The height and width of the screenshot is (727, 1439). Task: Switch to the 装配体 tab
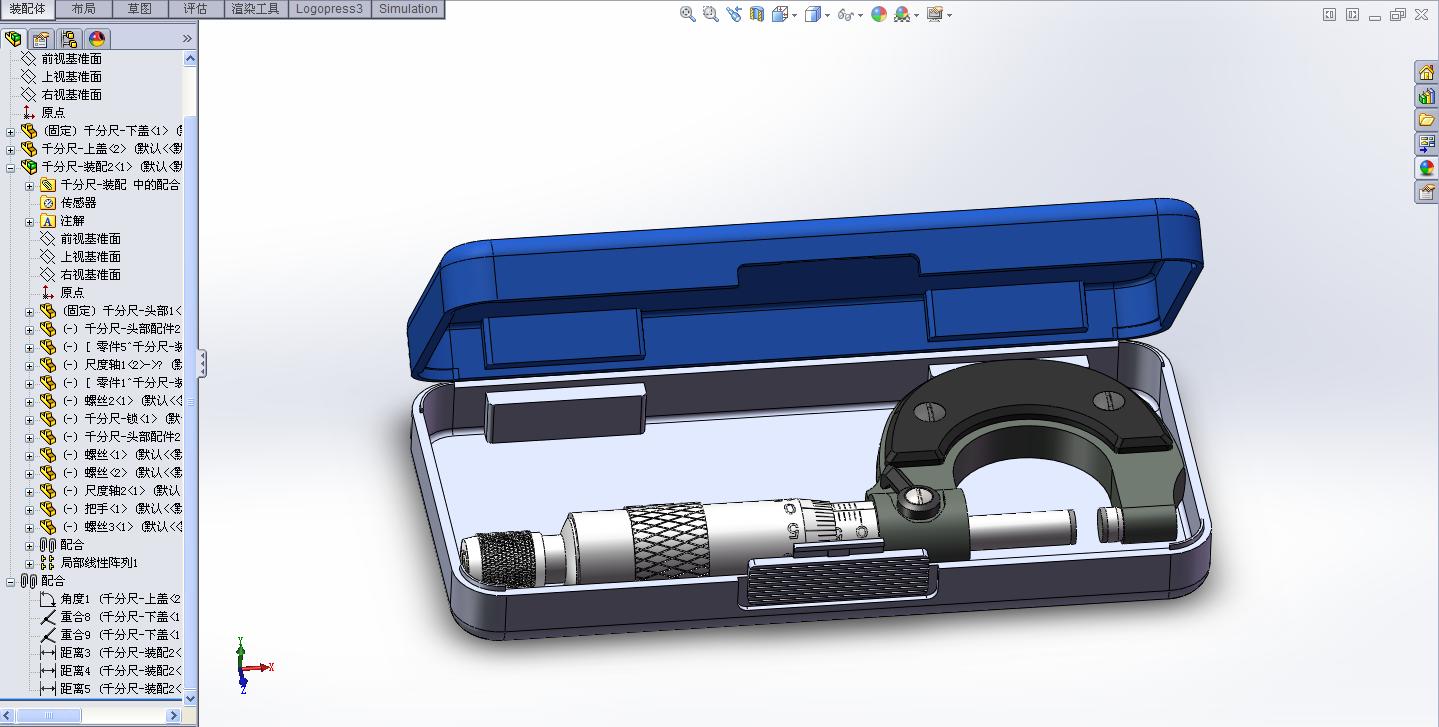(x=27, y=9)
